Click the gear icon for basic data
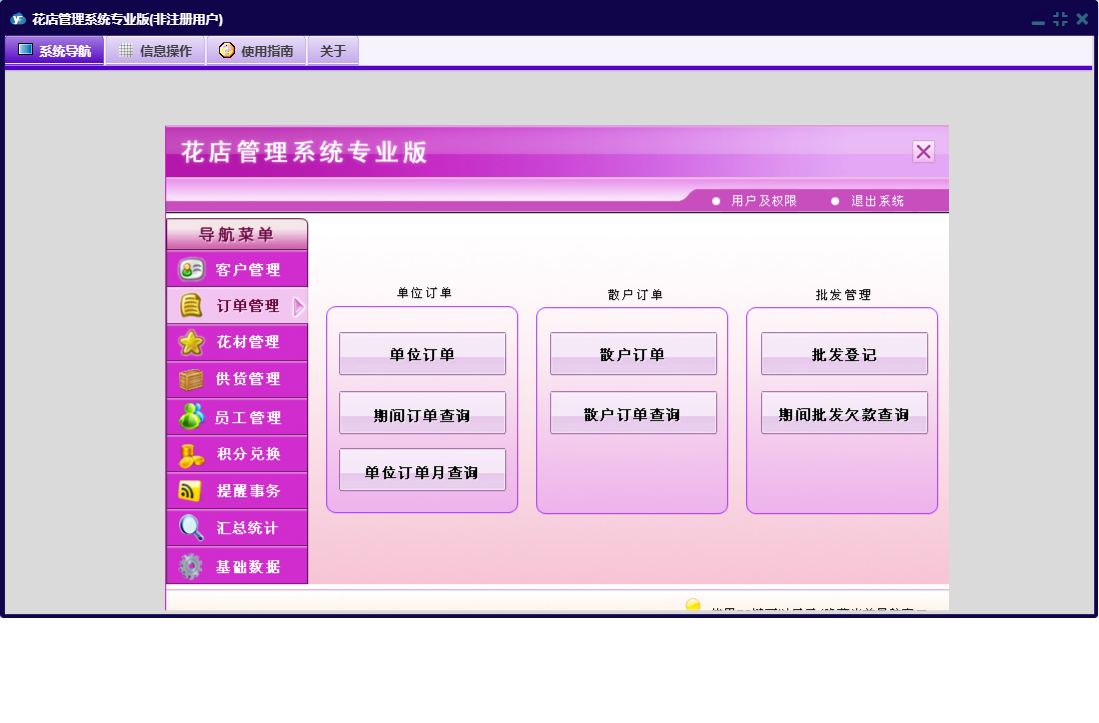The width and height of the screenshot is (1099, 723). click(191, 566)
